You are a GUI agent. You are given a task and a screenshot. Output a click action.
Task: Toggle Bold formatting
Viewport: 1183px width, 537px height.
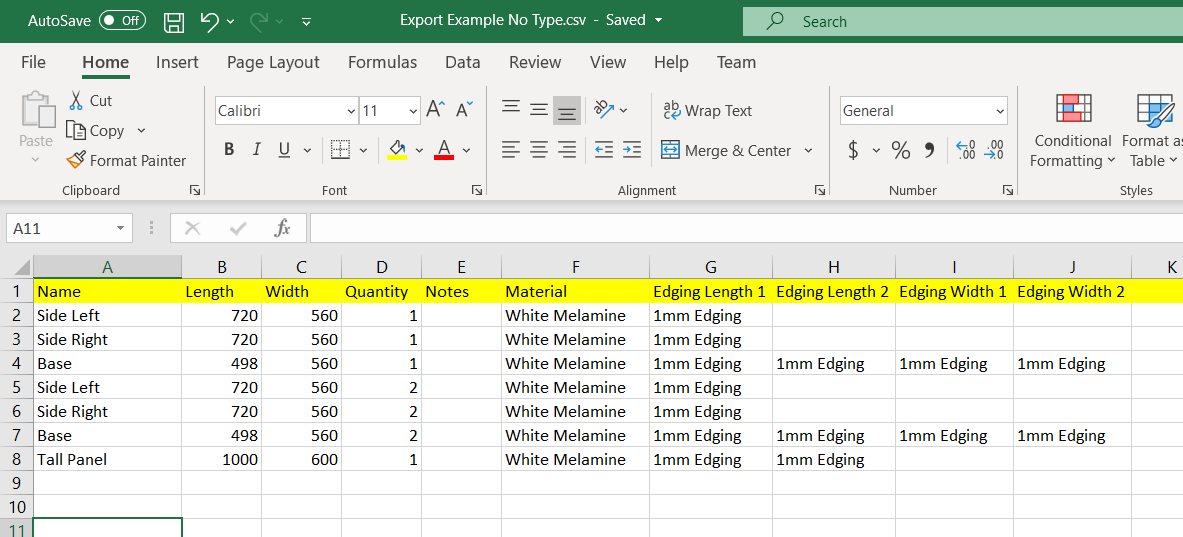click(x=229, y=150)
